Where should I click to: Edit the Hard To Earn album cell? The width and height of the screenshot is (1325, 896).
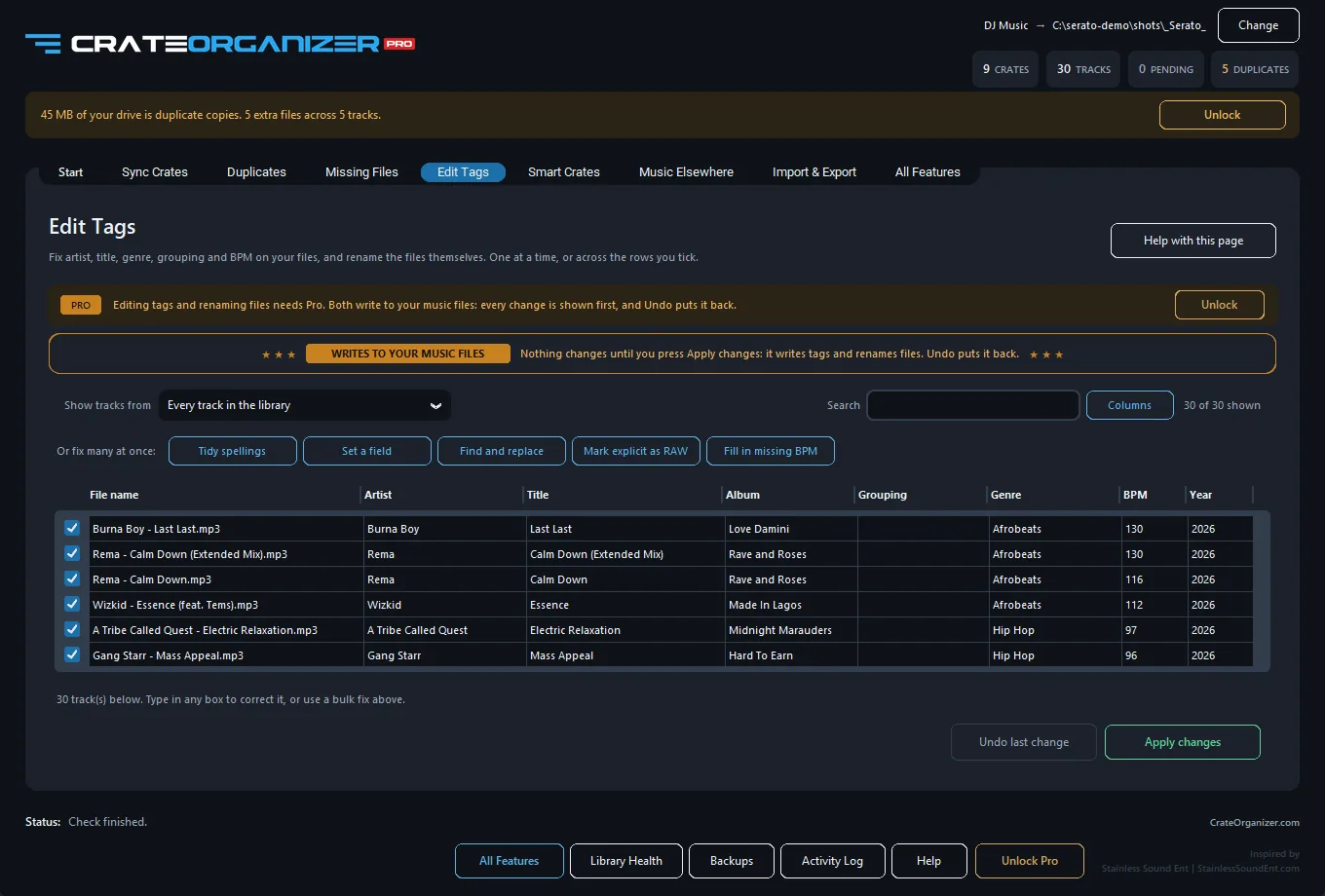click(791, 655)
